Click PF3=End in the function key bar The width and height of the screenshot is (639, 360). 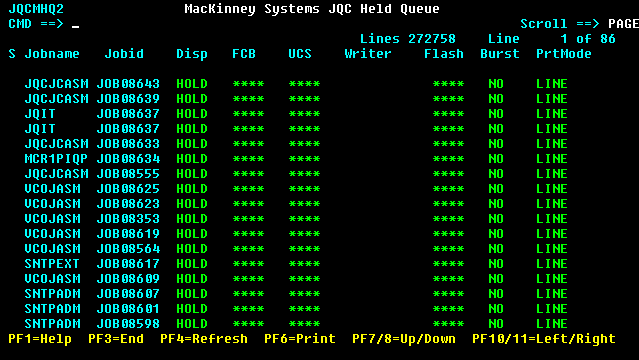click(x=116, y=339)
